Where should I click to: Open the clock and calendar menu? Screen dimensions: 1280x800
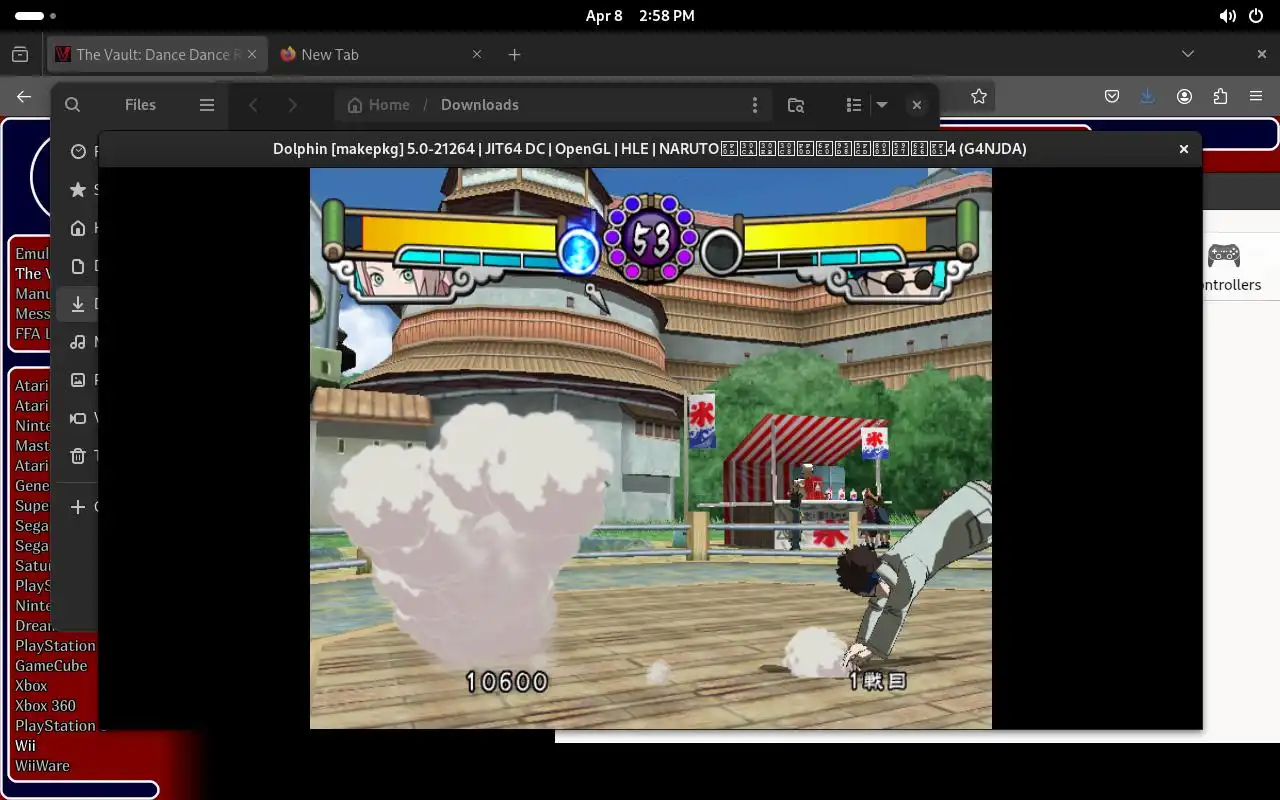[640, 16]
